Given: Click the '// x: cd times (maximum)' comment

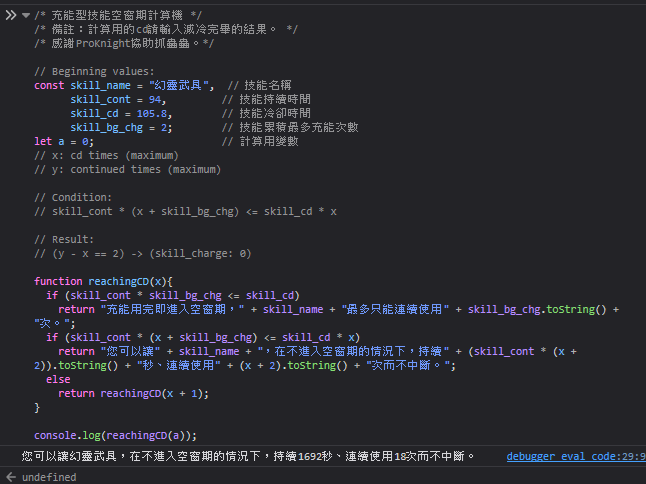Looking at the screenshot, I should (x=106, y=155).
